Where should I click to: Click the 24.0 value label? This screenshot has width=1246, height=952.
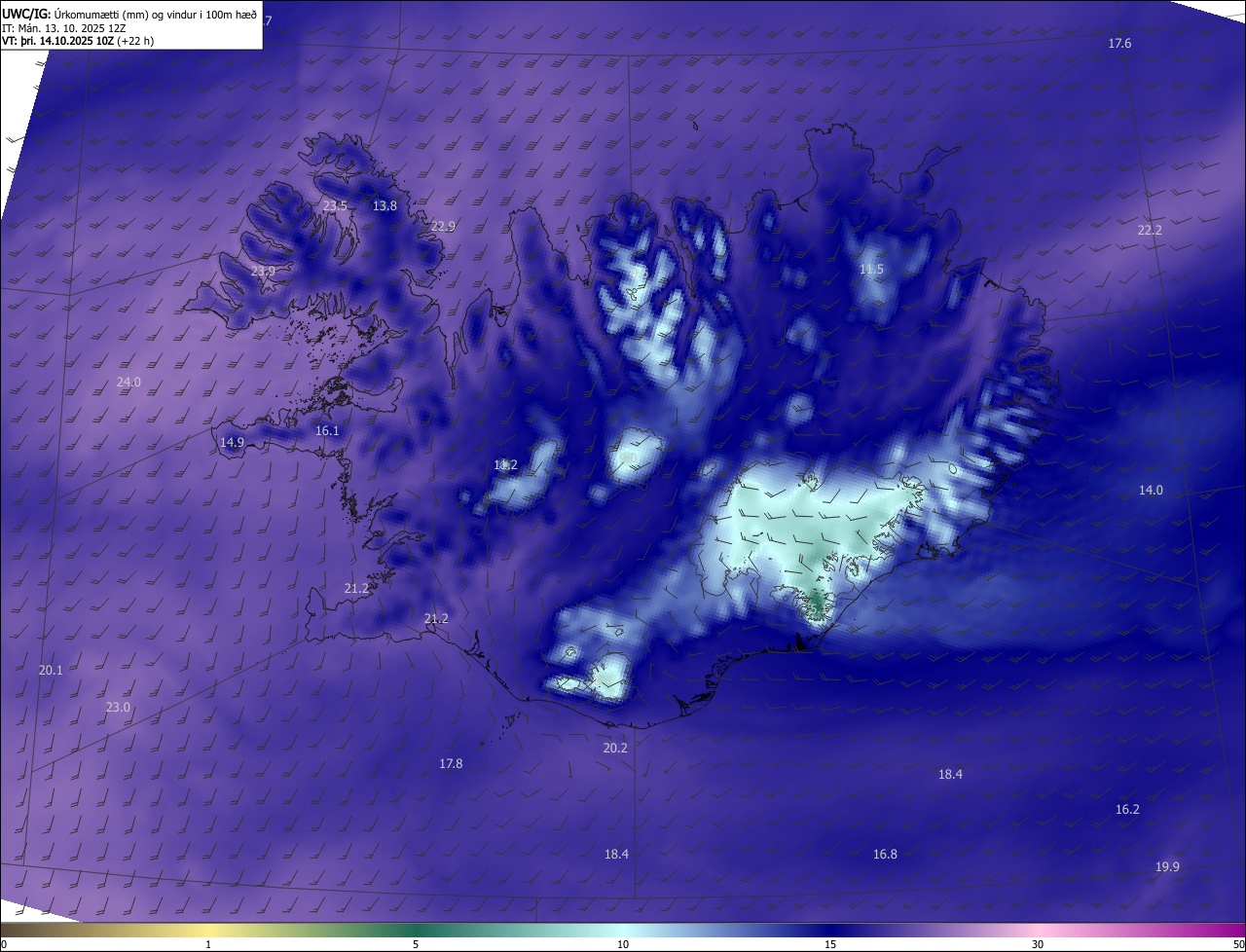pos(128,382)
